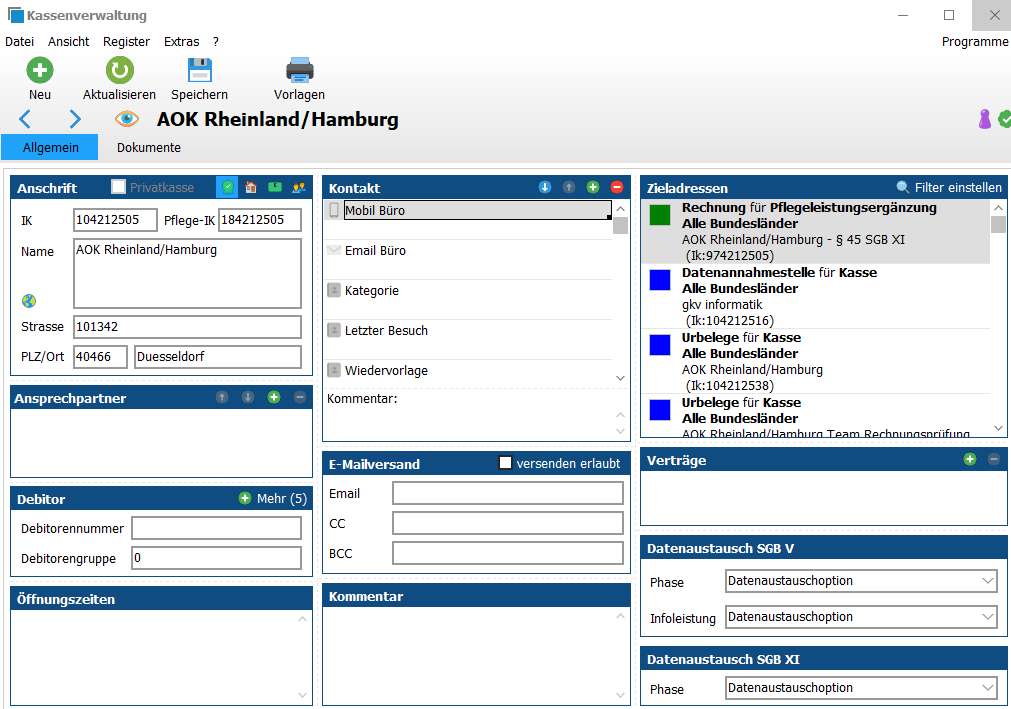Go to previous record with left arrow
The width and height of the screenshot is (1011, 709).
25,119
